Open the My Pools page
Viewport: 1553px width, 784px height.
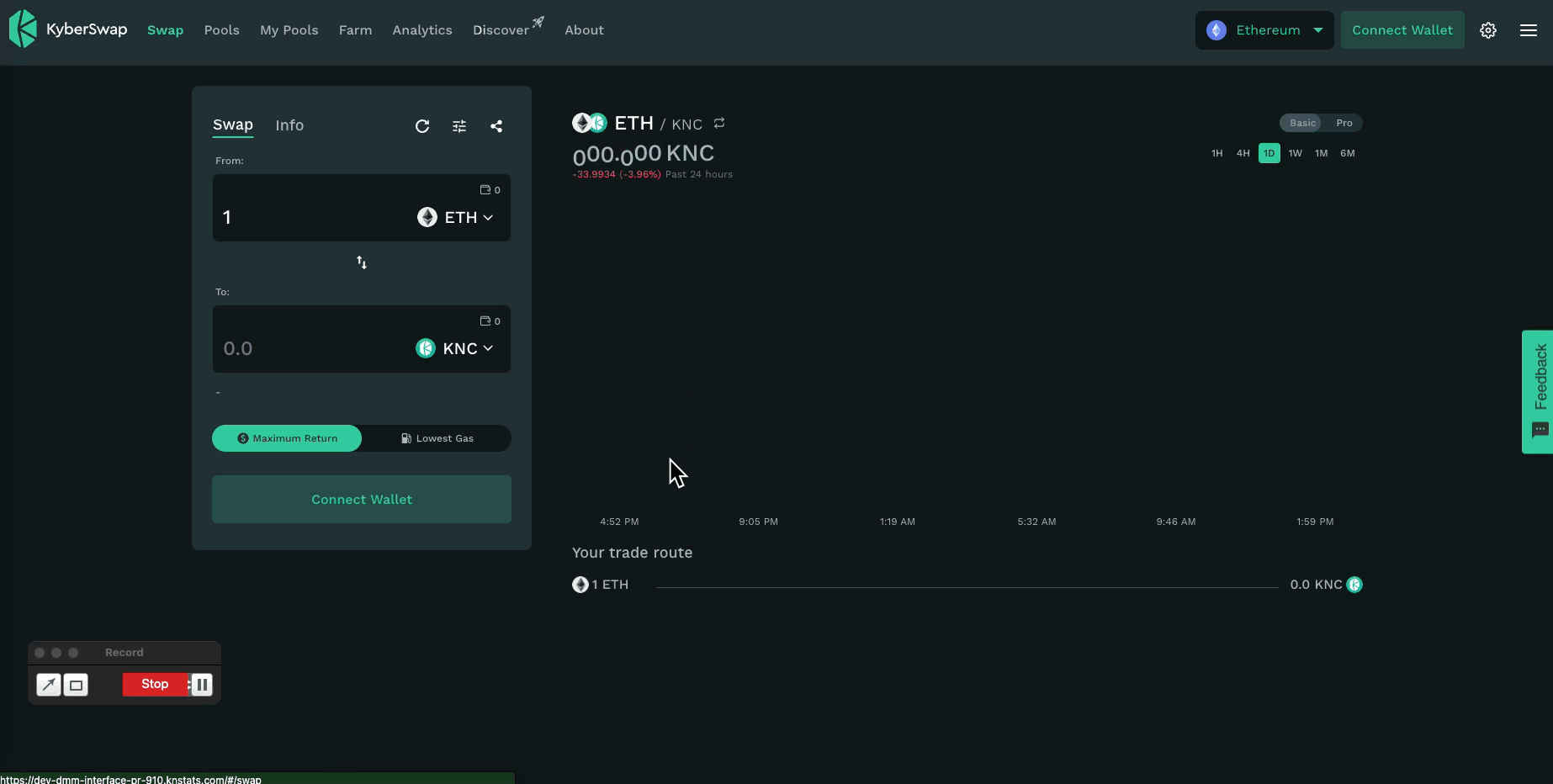coord(289,30)
